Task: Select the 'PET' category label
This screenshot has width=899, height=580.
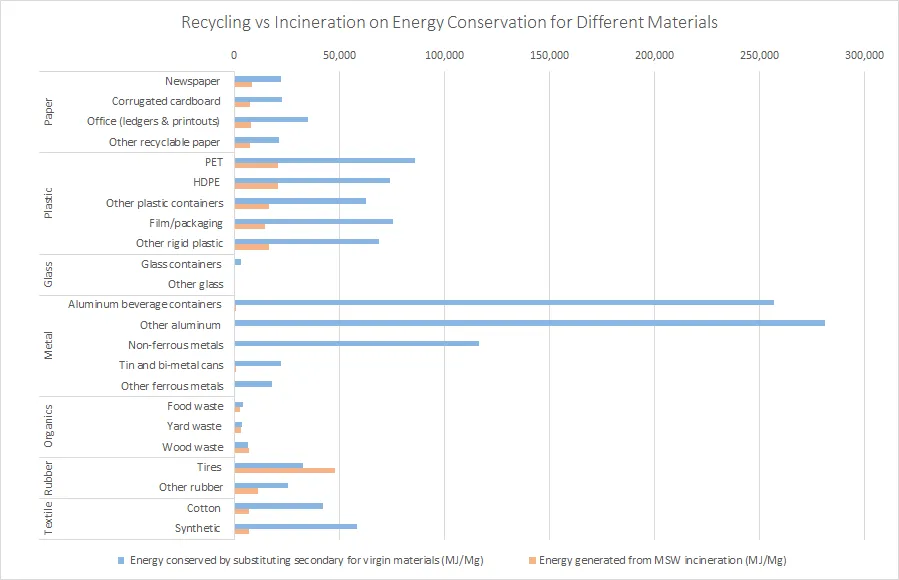Action: [x=214, y=162]
